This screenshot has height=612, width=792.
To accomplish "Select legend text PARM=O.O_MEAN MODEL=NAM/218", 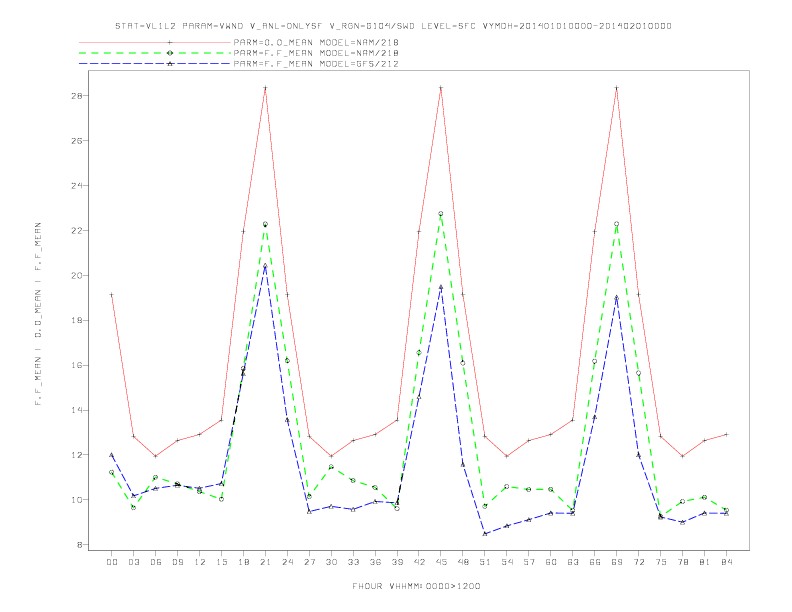I will (x=316, y=42).
